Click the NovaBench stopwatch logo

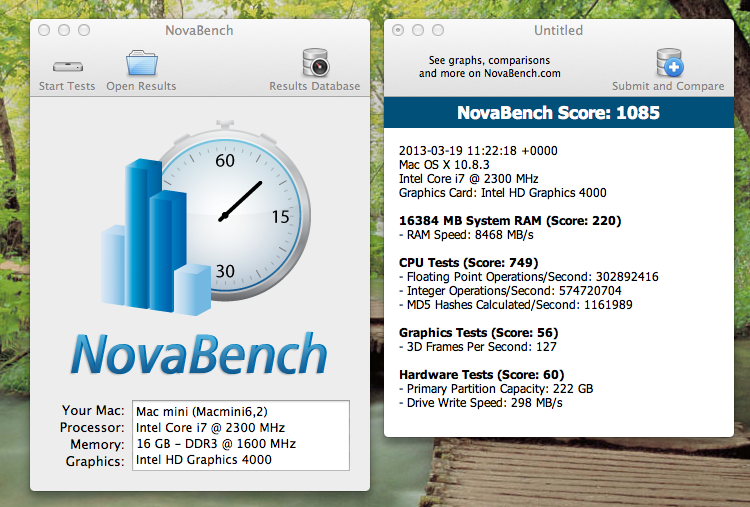click(206, 218)
